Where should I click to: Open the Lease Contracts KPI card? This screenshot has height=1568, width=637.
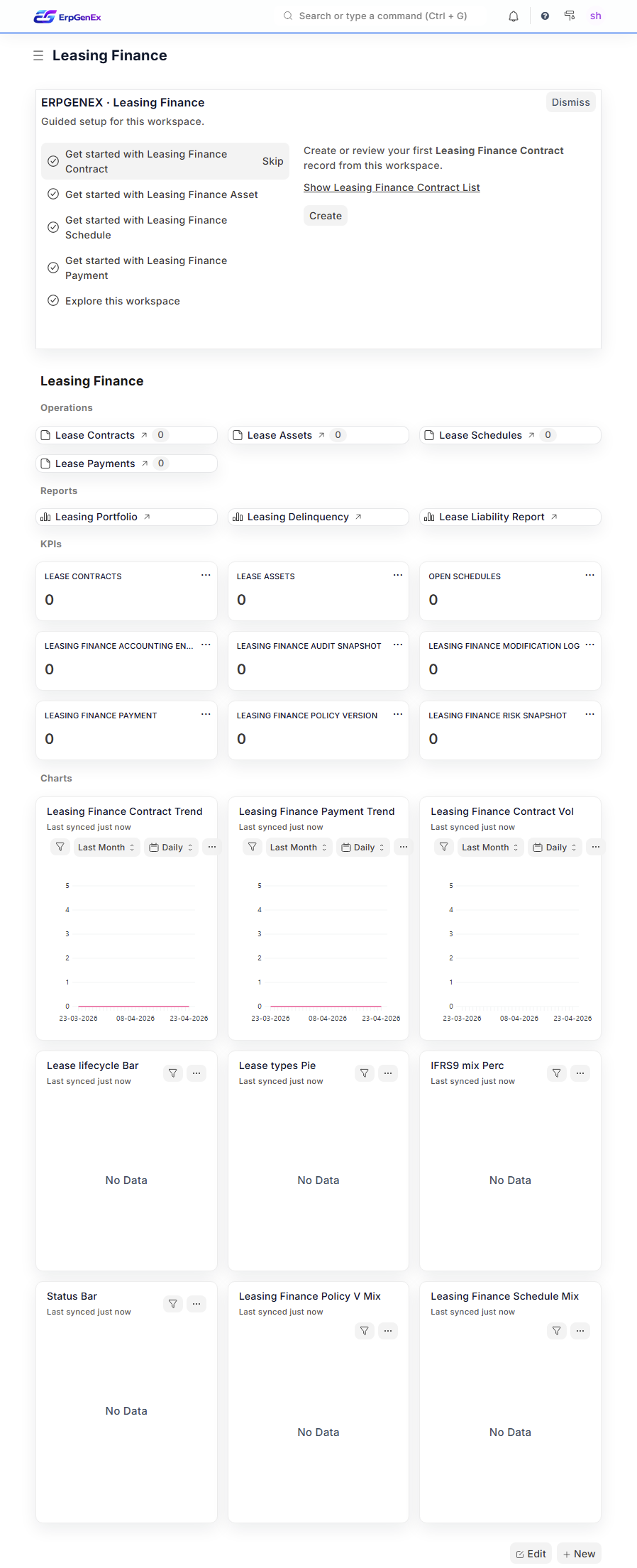(x=126, y=591)
